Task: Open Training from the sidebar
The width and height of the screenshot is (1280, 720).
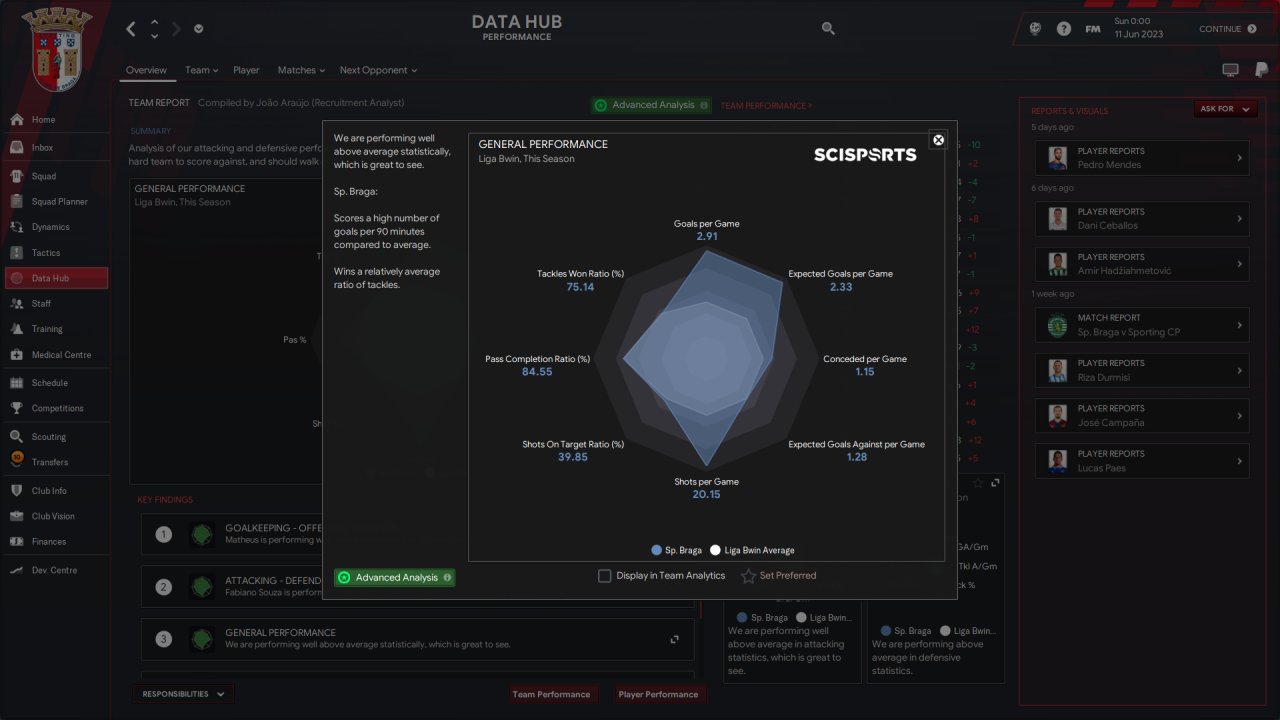Action: 55,329
